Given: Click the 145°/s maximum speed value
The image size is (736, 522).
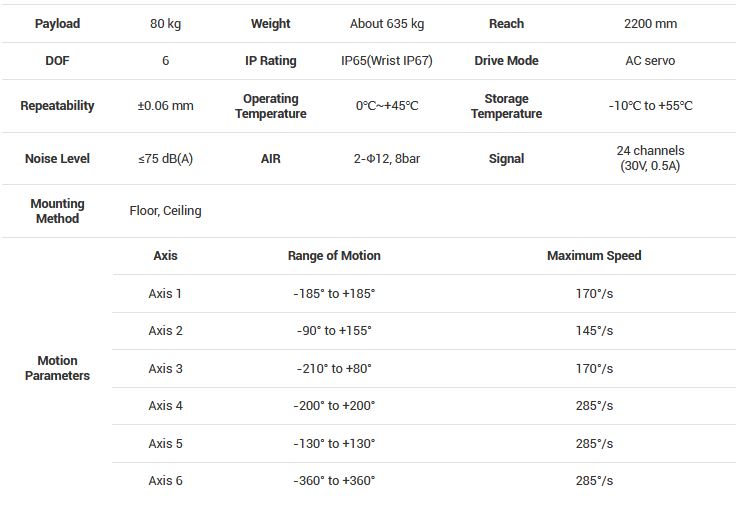Looking at the screenshot, I should [594, 331].
